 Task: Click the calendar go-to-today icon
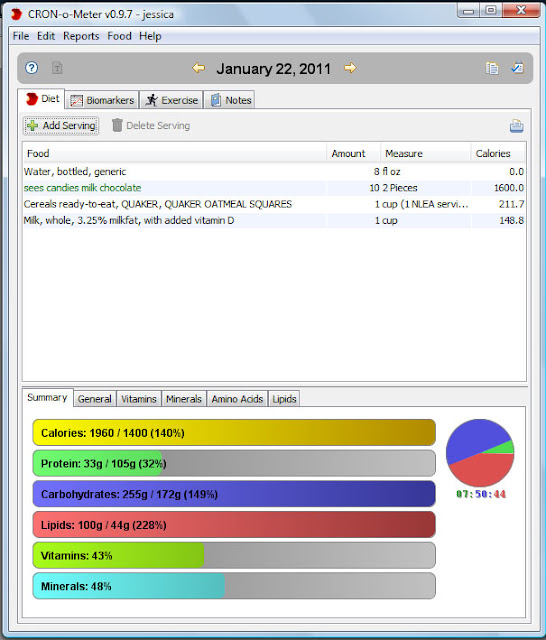coord(517,67)
